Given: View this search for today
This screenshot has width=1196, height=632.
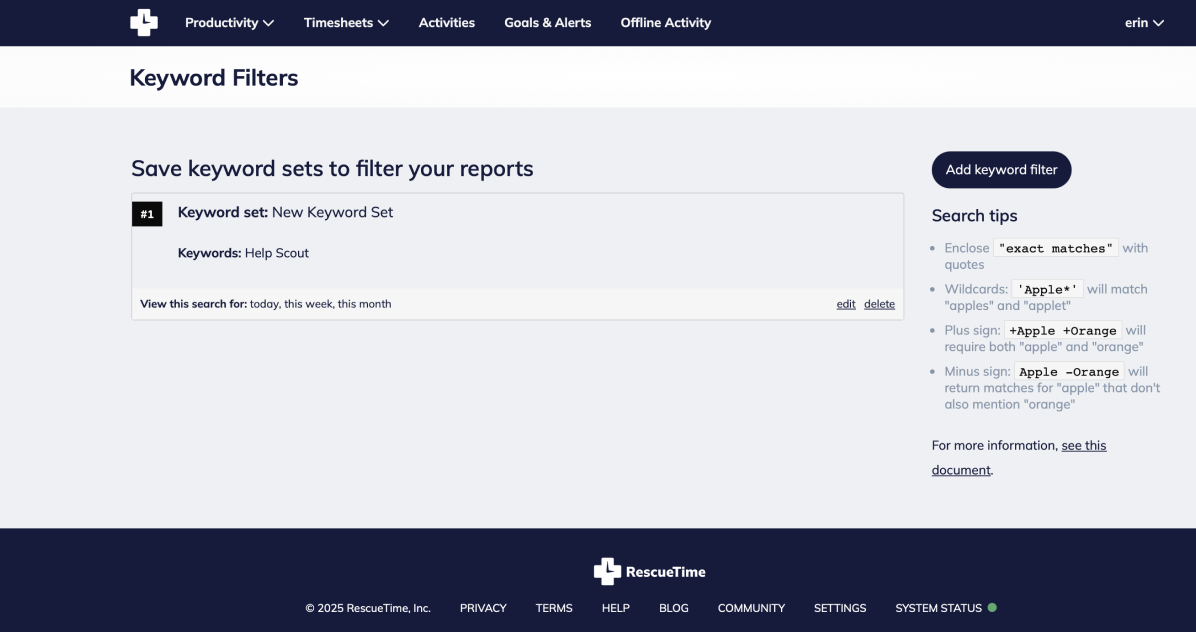Looking at the screenshot, I should (x=264, y=304).
